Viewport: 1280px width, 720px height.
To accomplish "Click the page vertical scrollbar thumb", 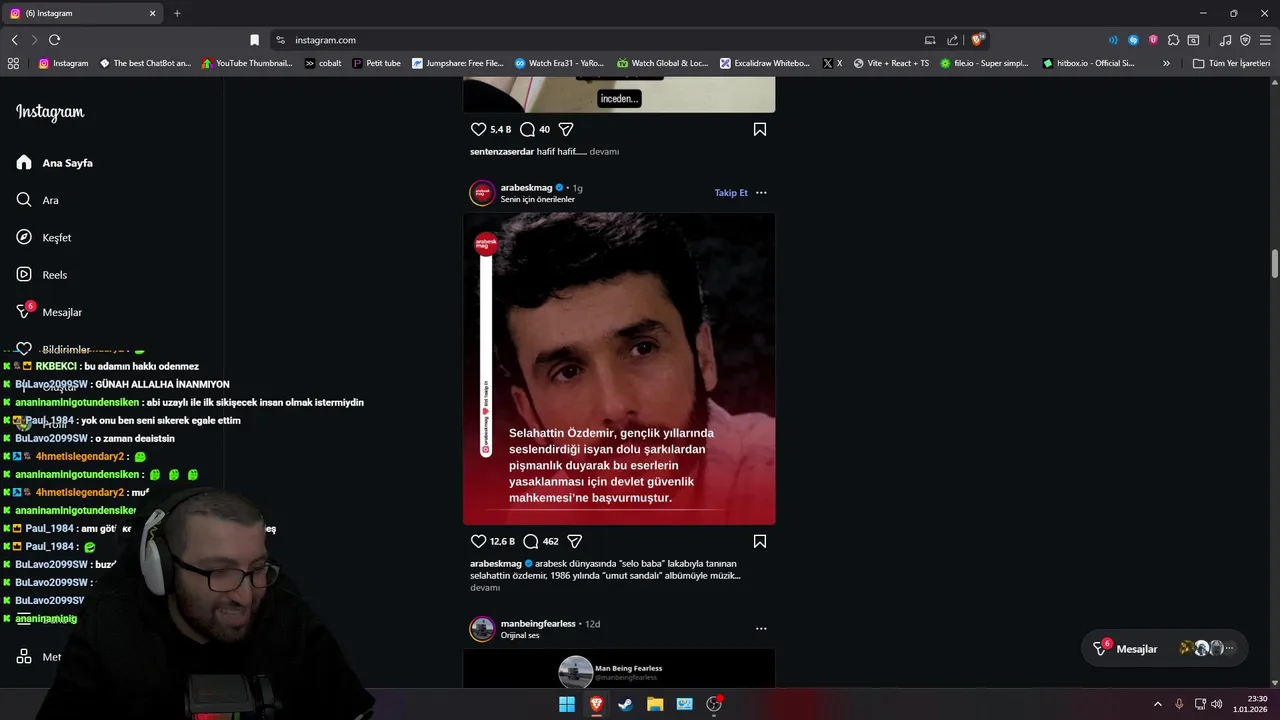I will pos(1275,264).
